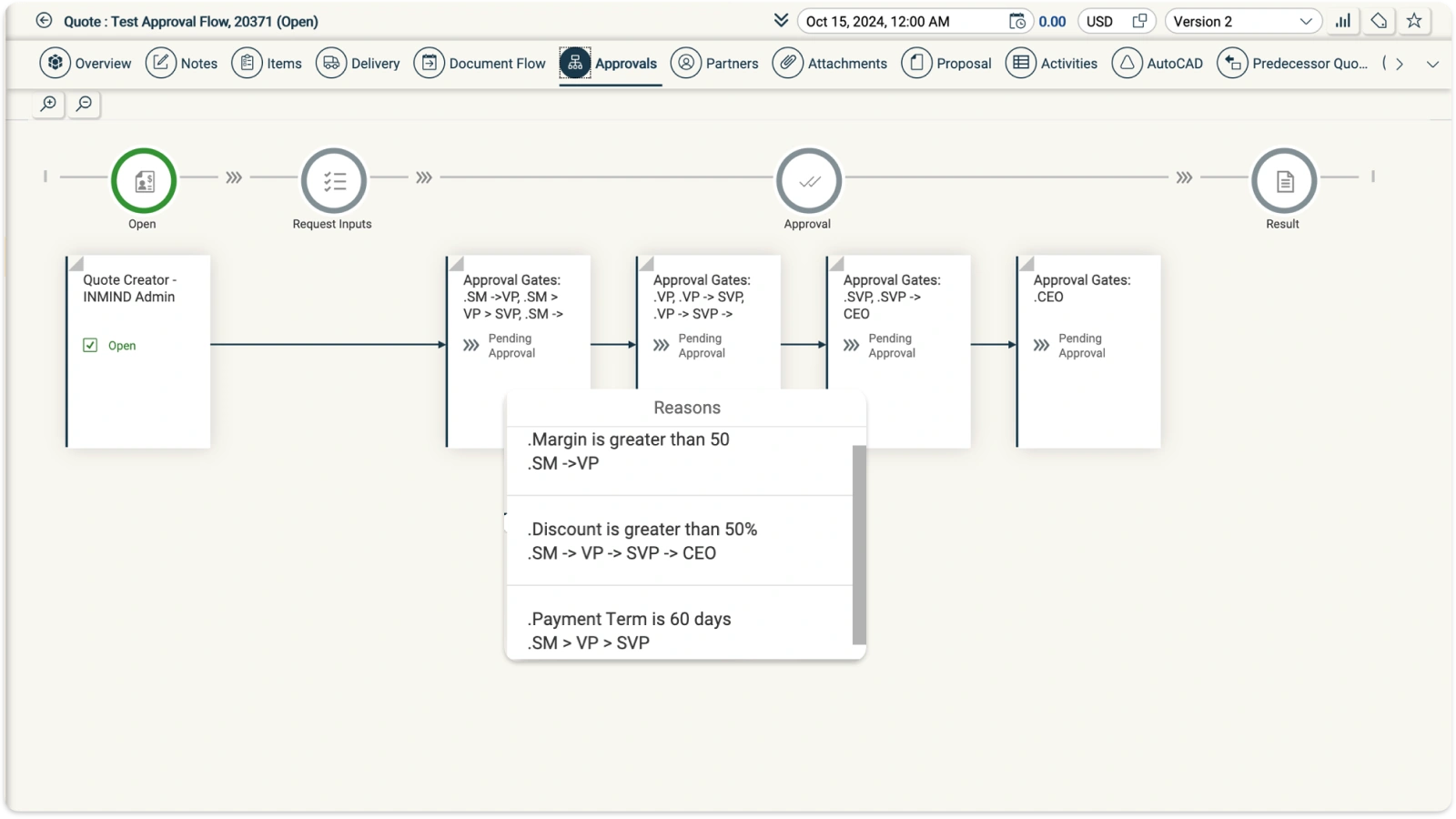Click Pending Approval chevrons in .VP card
Image resolution: width=1456 pixels, height=819 pixels.
[x=661, y=345]
